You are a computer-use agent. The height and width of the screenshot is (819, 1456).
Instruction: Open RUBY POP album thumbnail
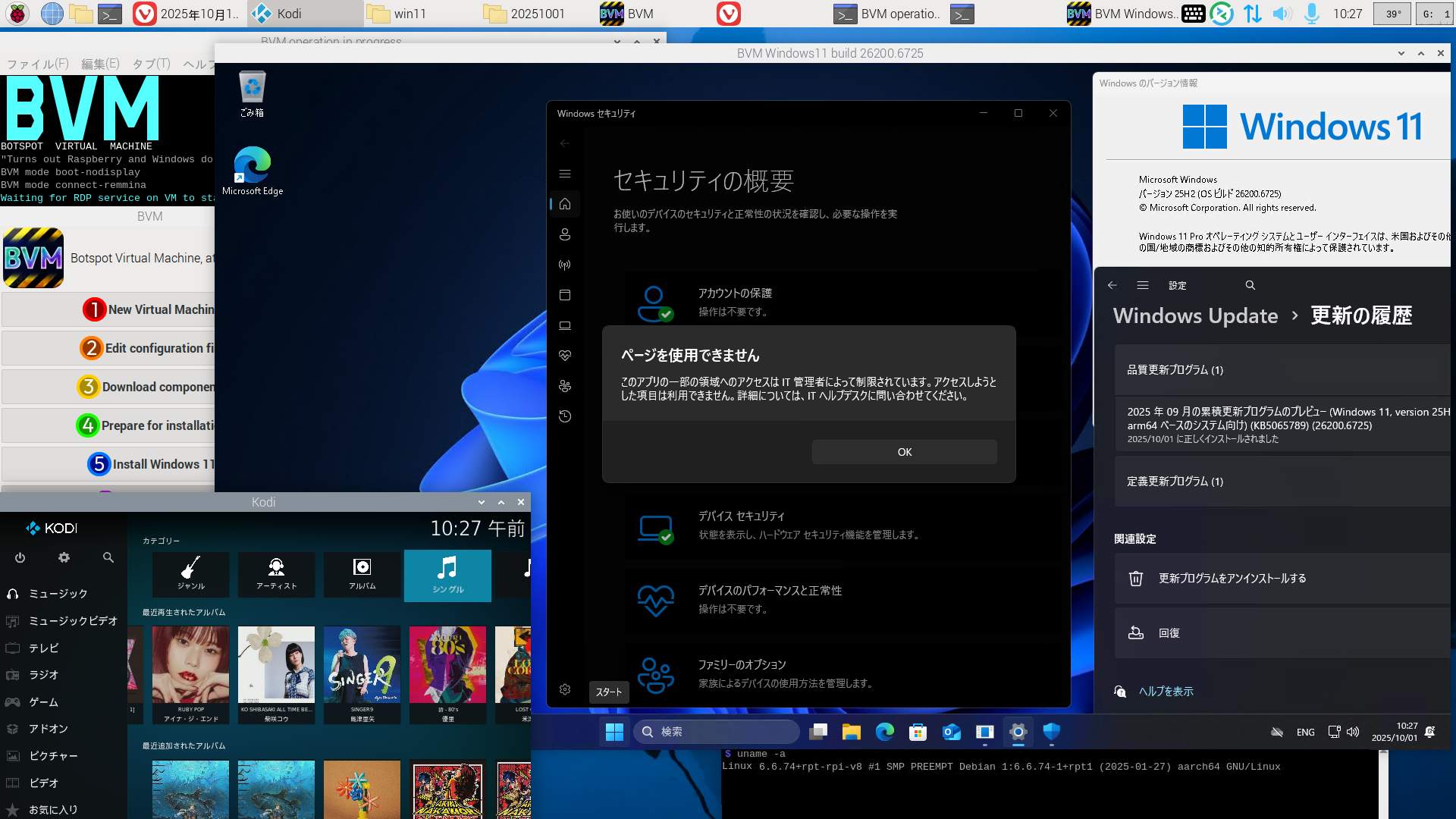(x=190, y=665)
